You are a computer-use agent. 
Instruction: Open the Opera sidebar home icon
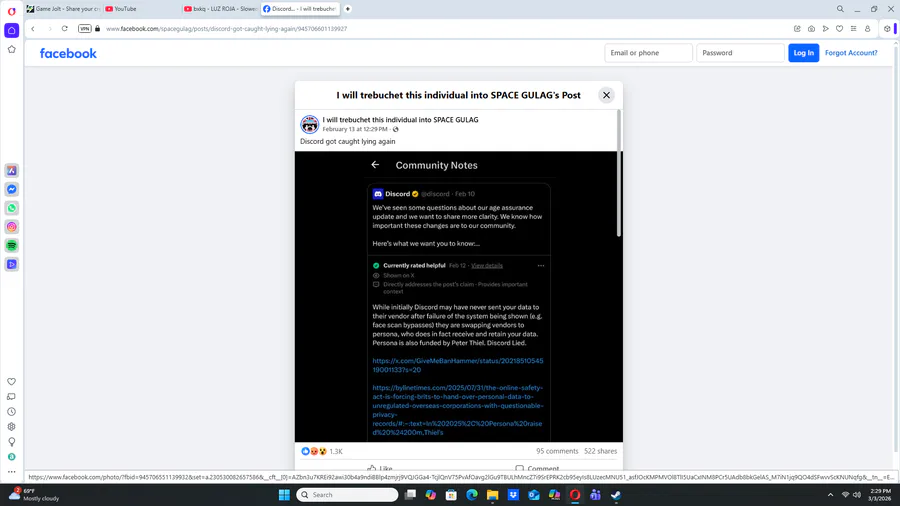(11, 30)
